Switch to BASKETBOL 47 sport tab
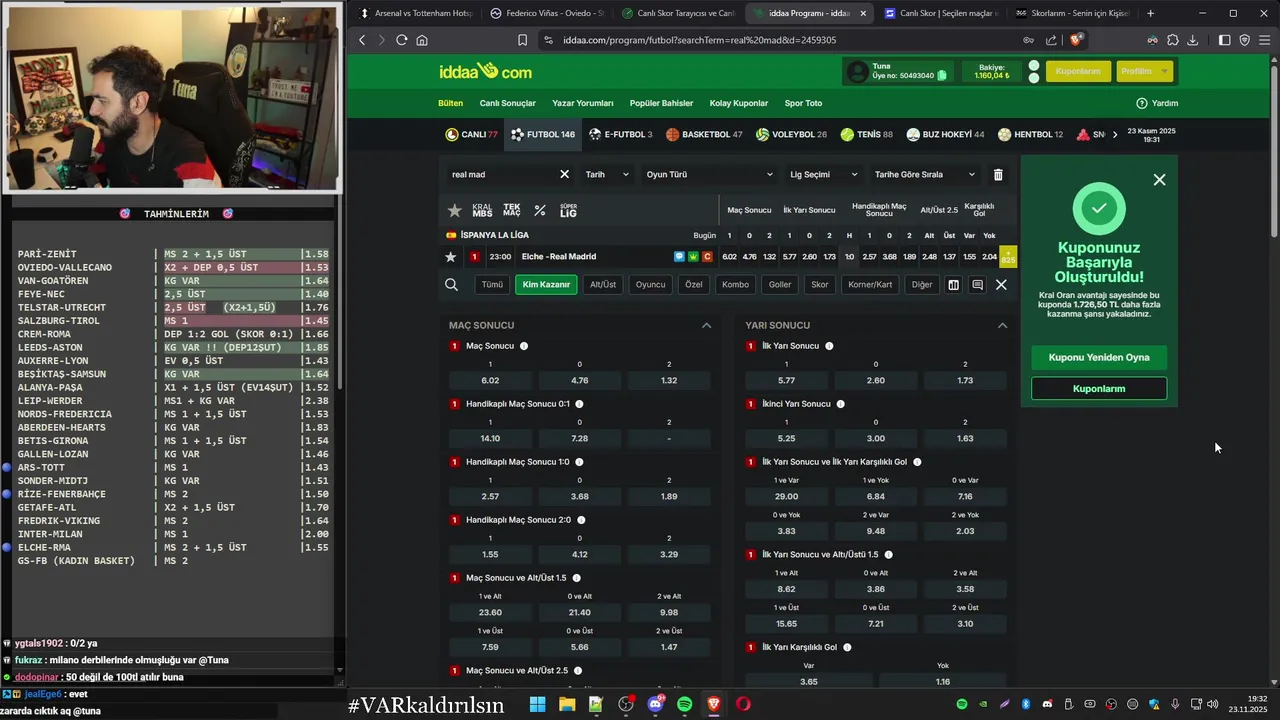Screen dimensions: 1280x720 704,134
